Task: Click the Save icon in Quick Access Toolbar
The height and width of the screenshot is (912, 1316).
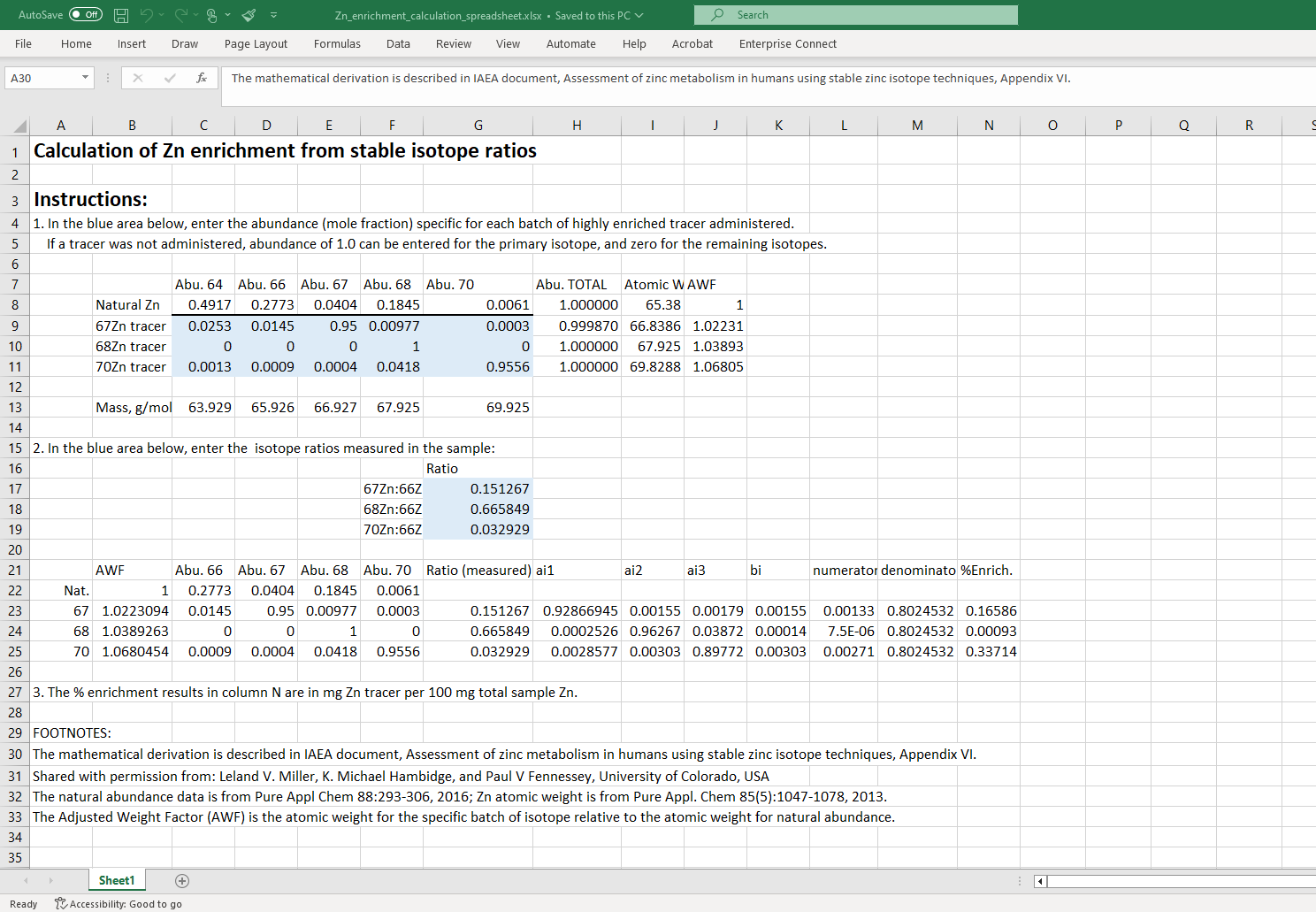Action: [x=120, y=14]
